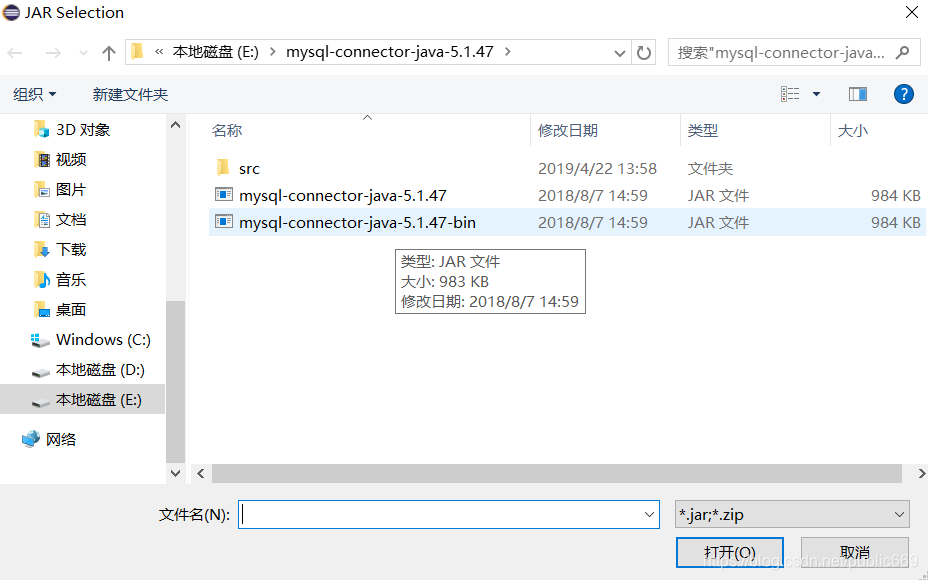Sort files by 大小 column
928x580 pixels.
coord(853,130)
